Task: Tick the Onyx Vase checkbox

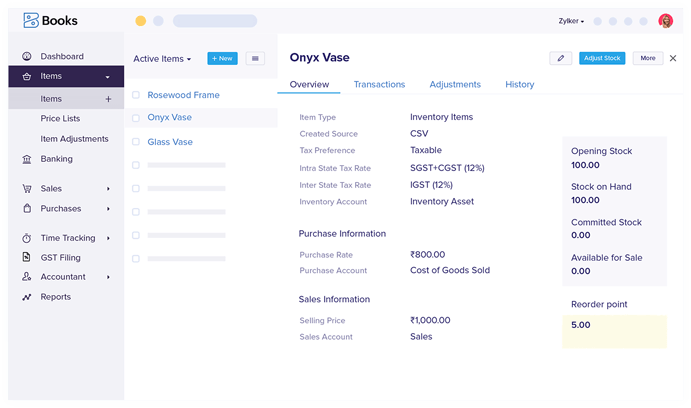Action: coord(136,118)
